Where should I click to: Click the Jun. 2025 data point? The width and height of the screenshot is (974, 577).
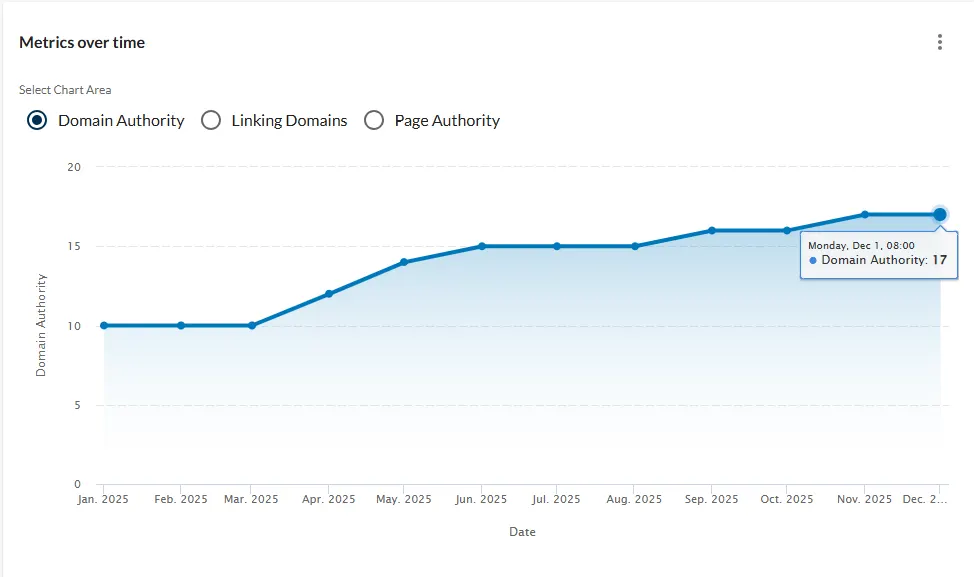click(x=482, y=246)
